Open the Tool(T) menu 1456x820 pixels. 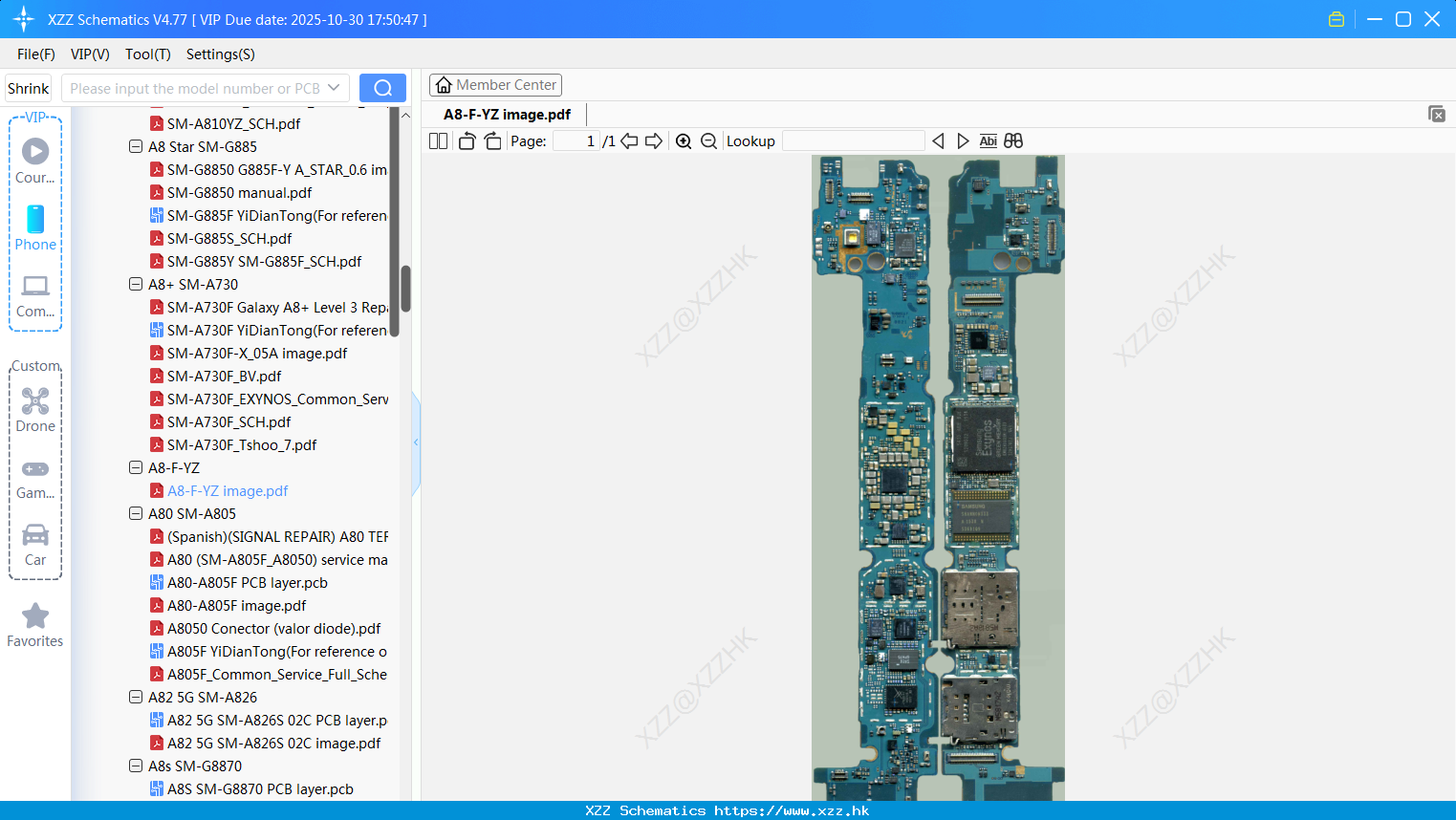pyautogui.click(x=148, y=54)
